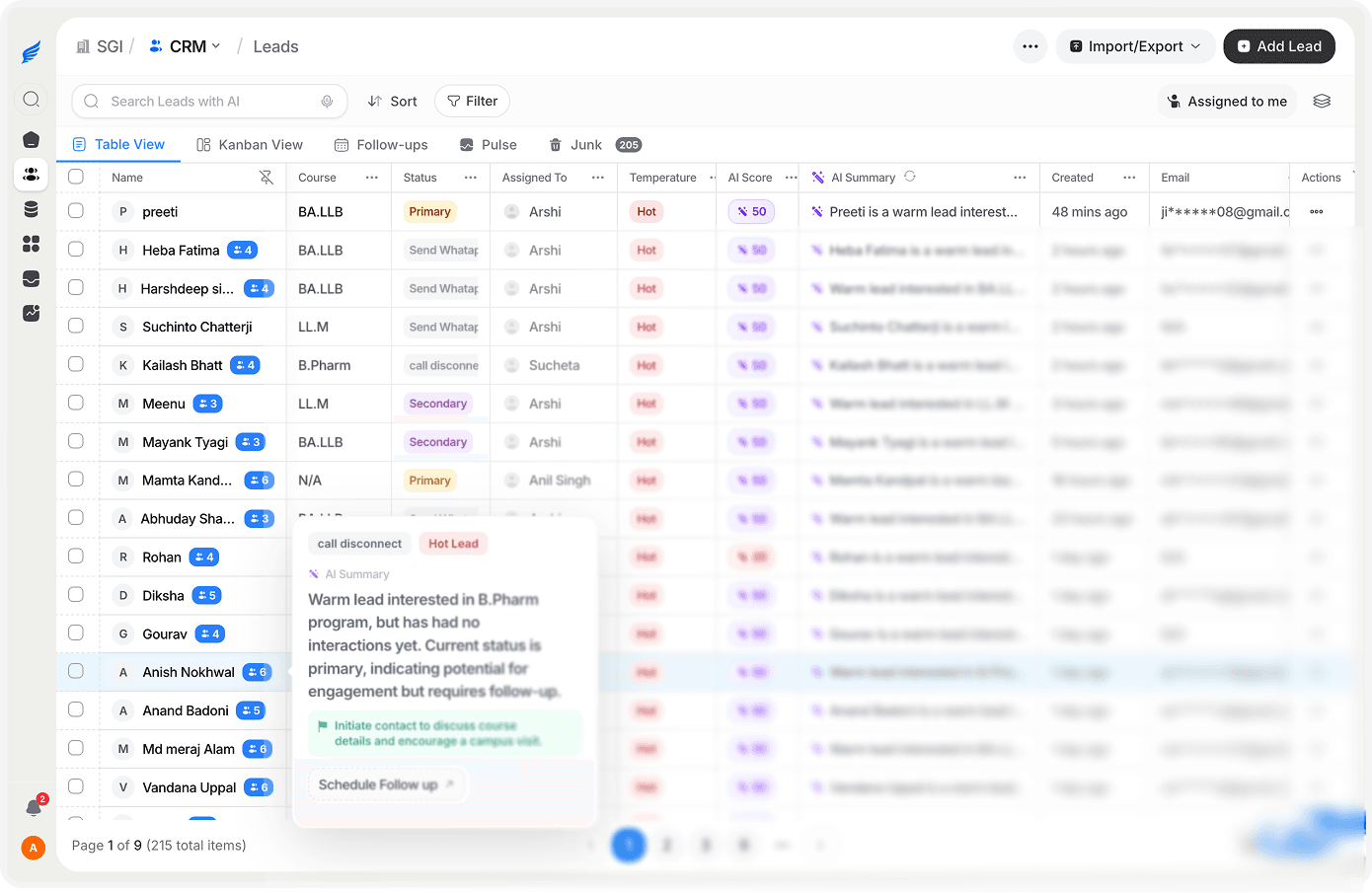Click the Diksha contacts badge 5
Screen dimensions: 1372x893
coord(206,595)
